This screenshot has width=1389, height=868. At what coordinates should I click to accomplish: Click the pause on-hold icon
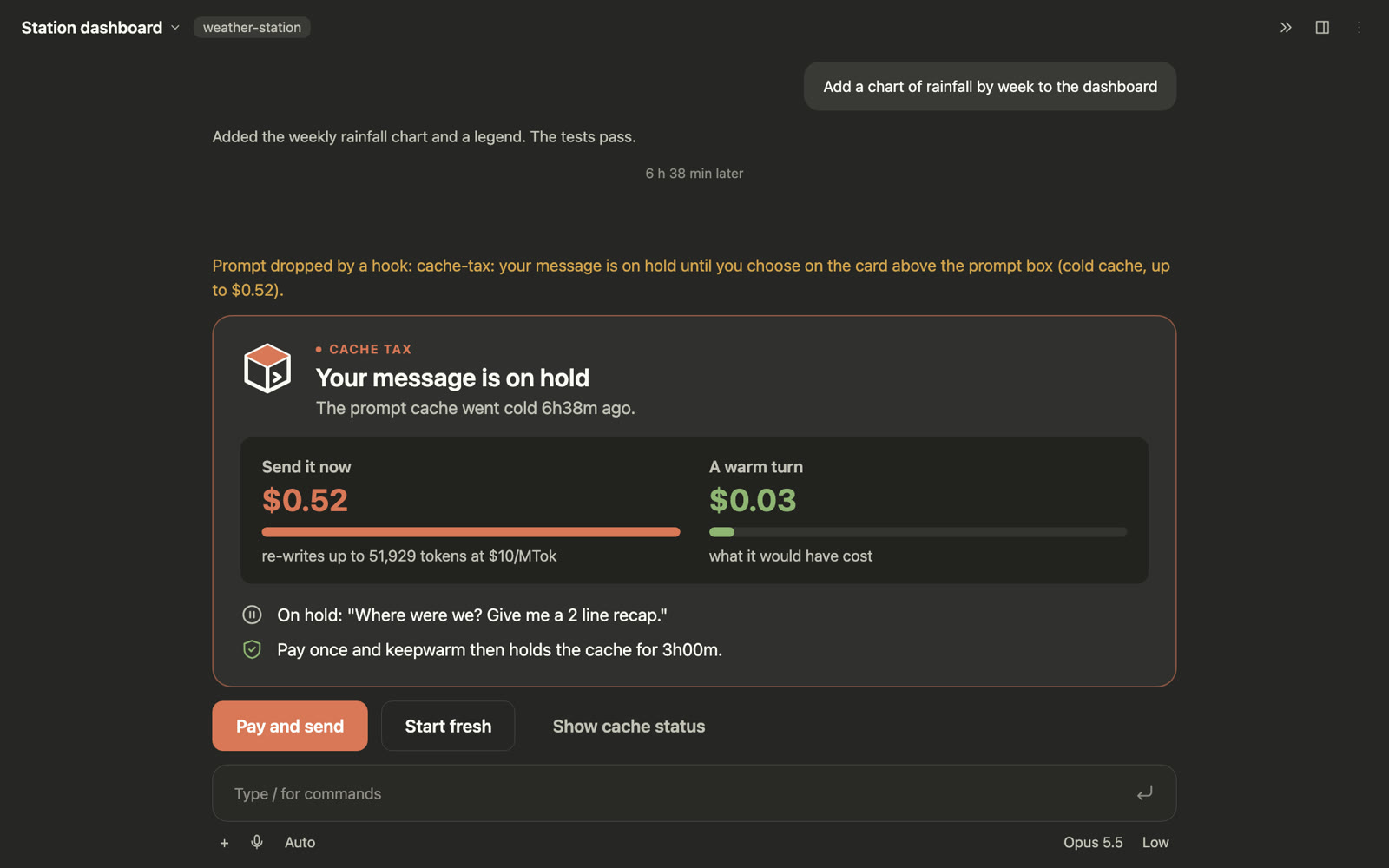(252, 615)
